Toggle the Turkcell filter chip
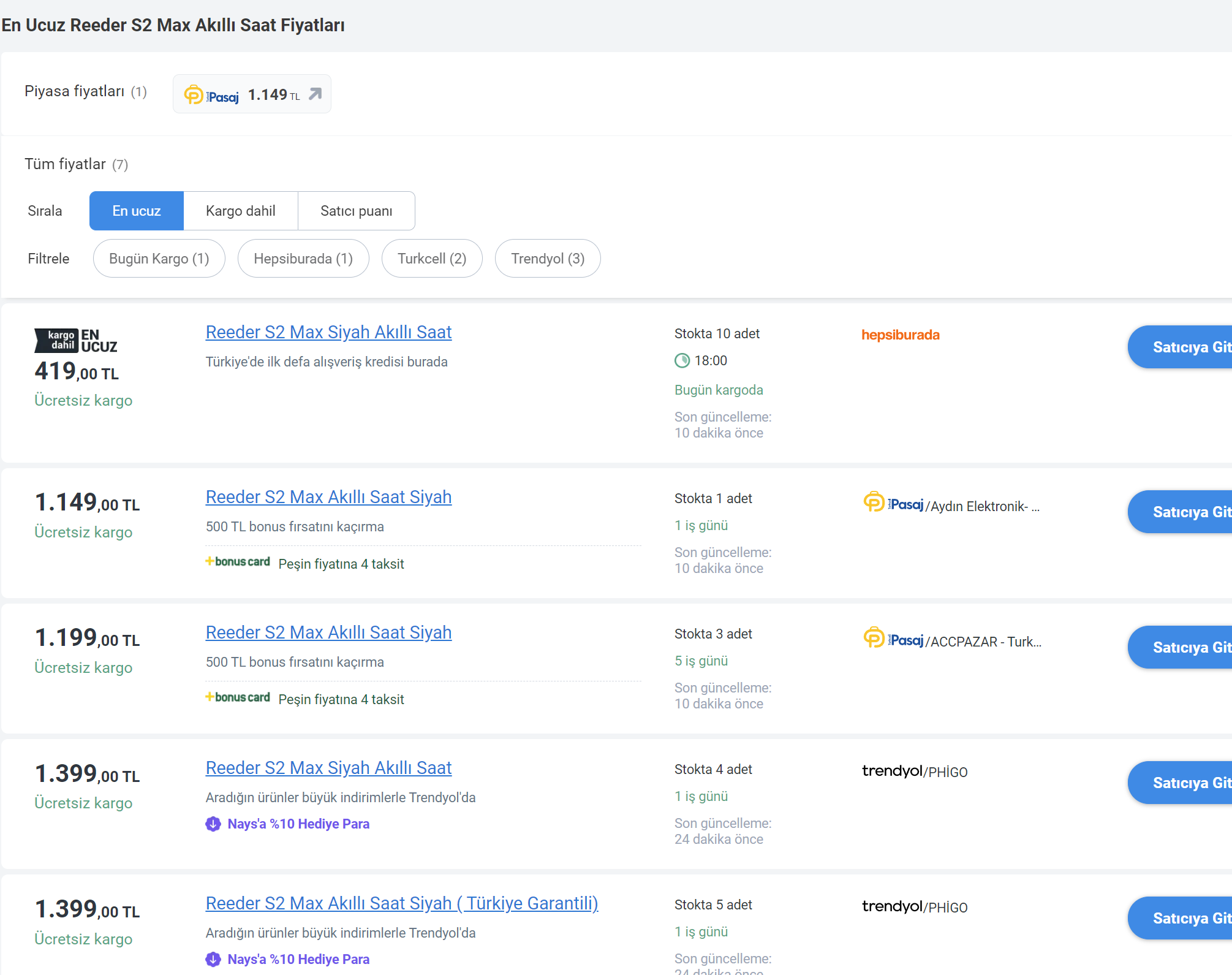This screenshot has width=1232, height=975. 432,259
